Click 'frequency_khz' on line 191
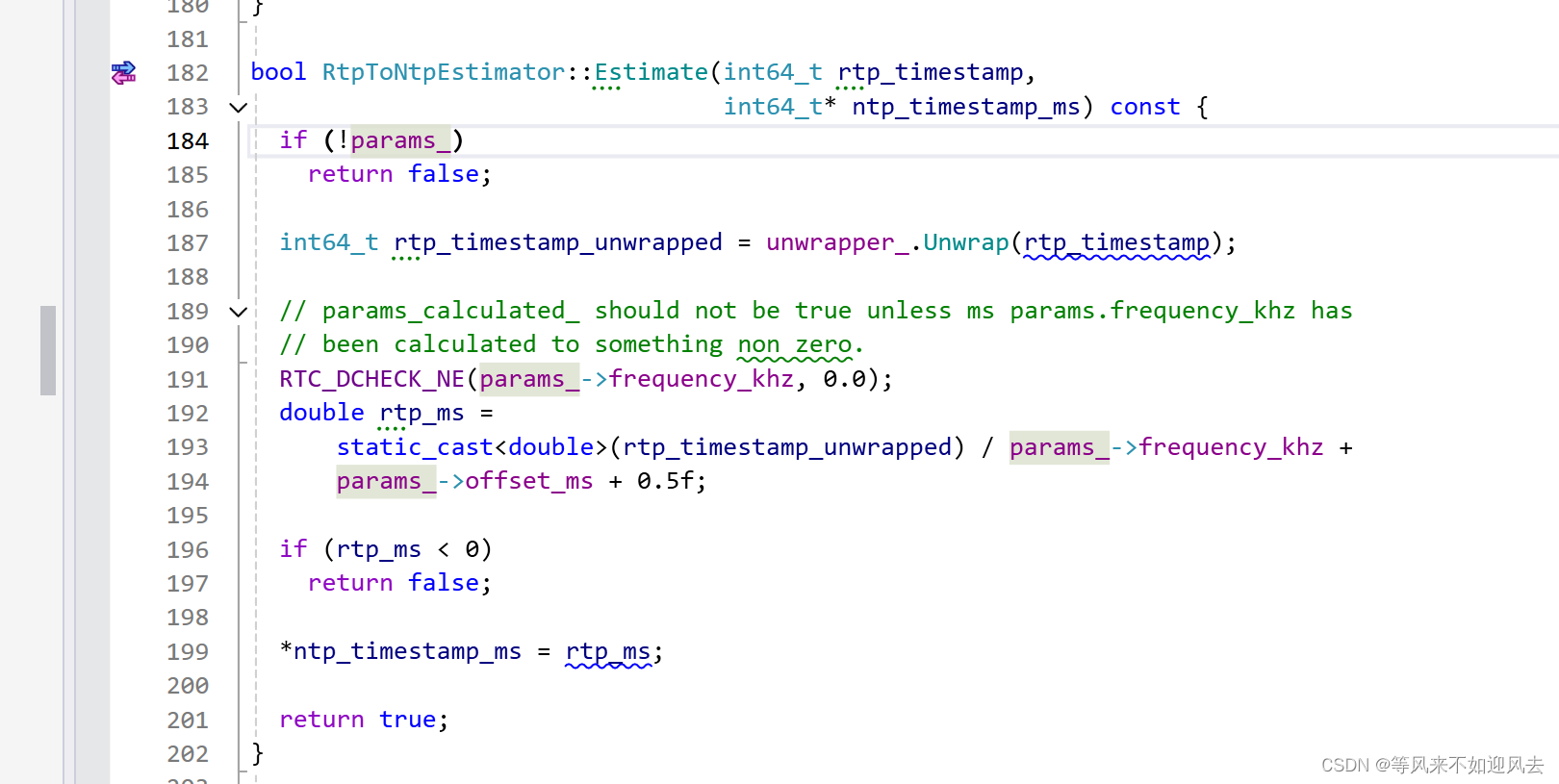This screenshot has height=784, width=1559. pos(702,379)
